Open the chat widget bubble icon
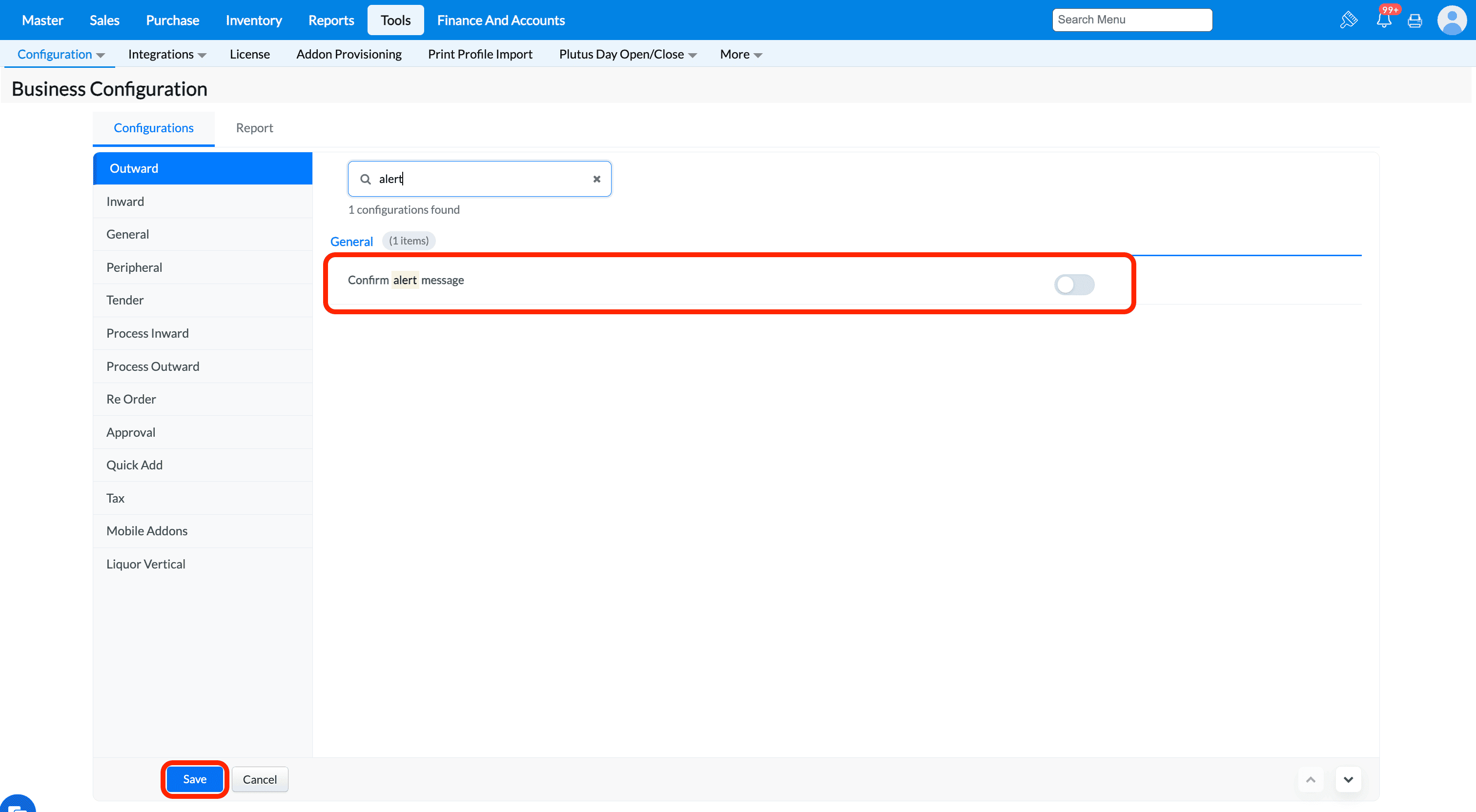 coord(17,805)
